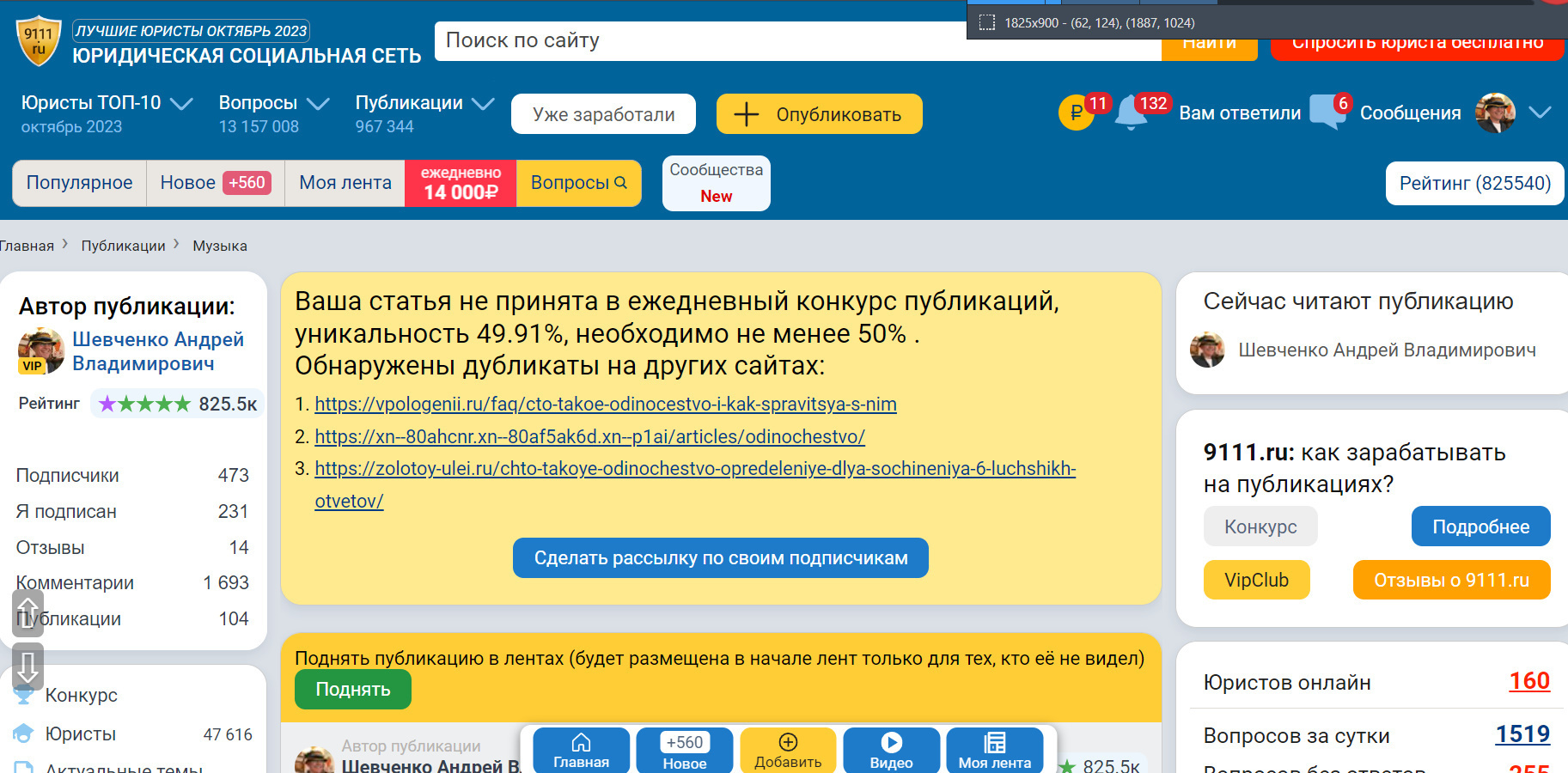Switch to the Популярное tab
This screenshot has height=773, width=1568.
coord(79,182)
